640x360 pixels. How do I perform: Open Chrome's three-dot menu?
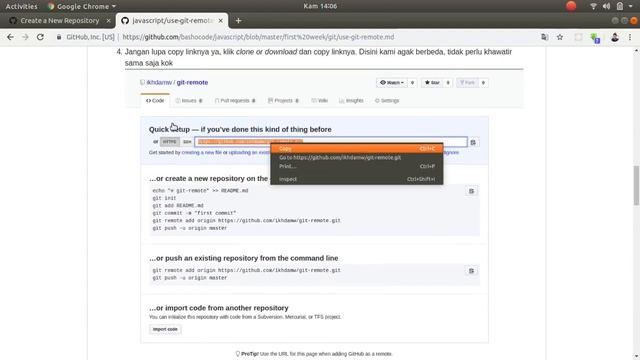point(630,37)
